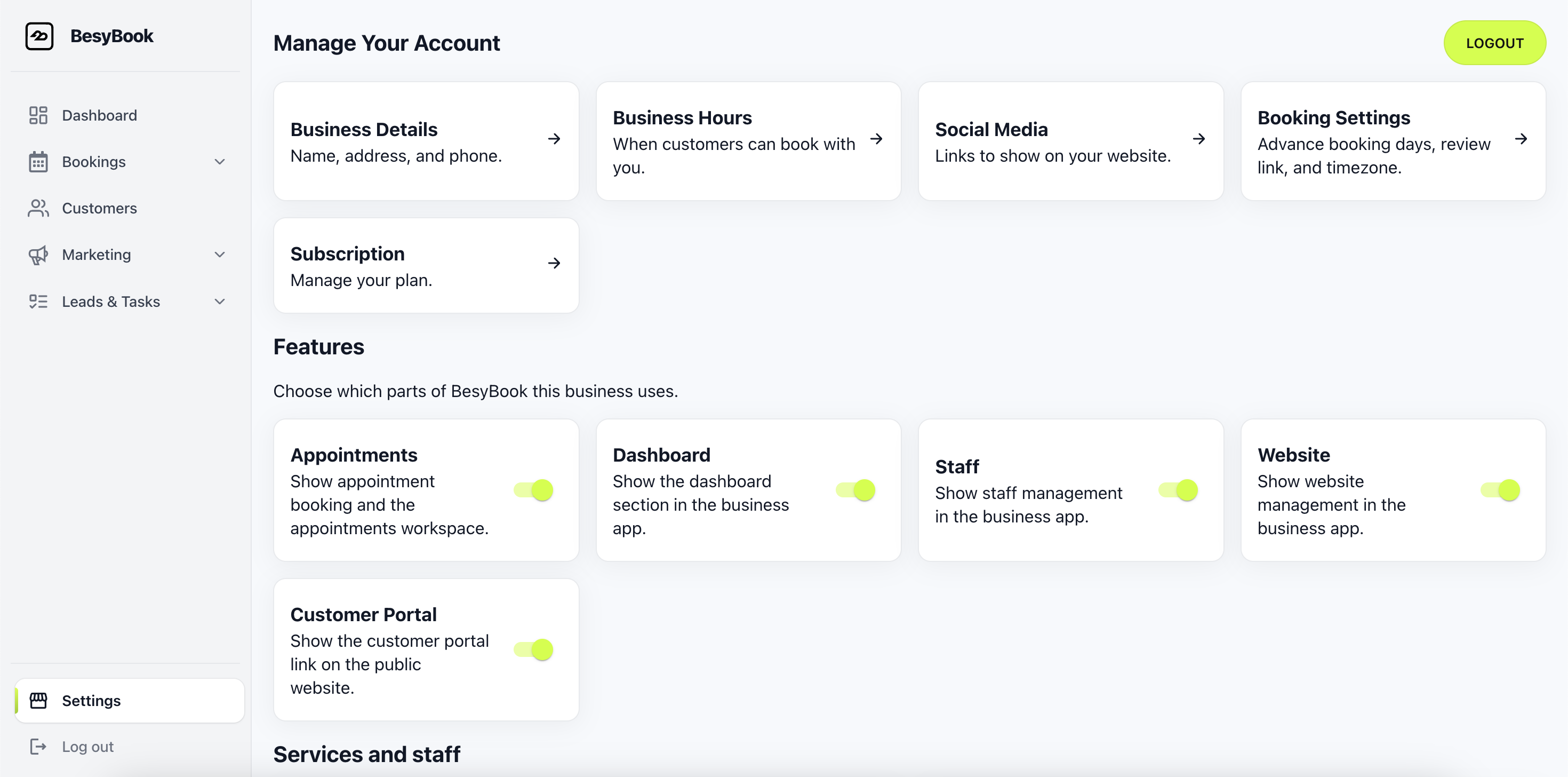Click the Appointments card title

tap(354, 455)
